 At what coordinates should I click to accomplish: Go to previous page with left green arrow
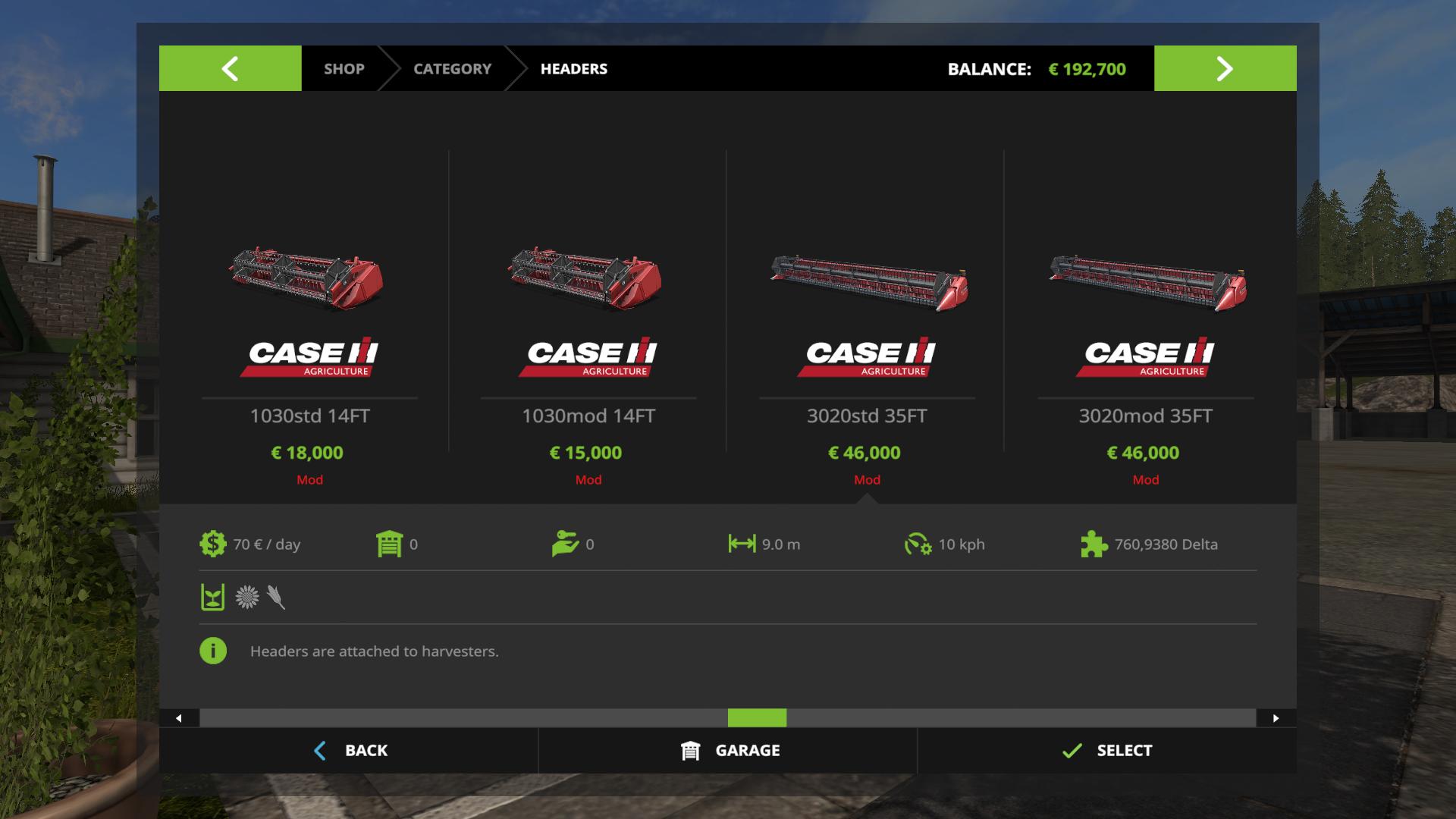click(x=231, y=68)
